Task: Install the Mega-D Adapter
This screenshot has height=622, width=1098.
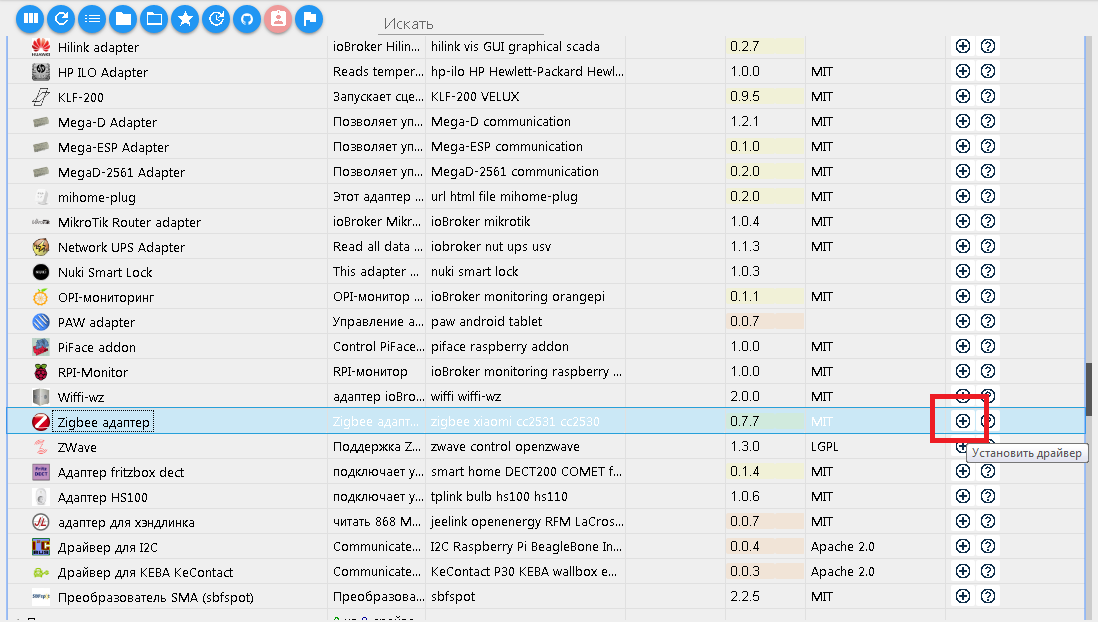Action: pyautogui.click(x=963, y=121)
